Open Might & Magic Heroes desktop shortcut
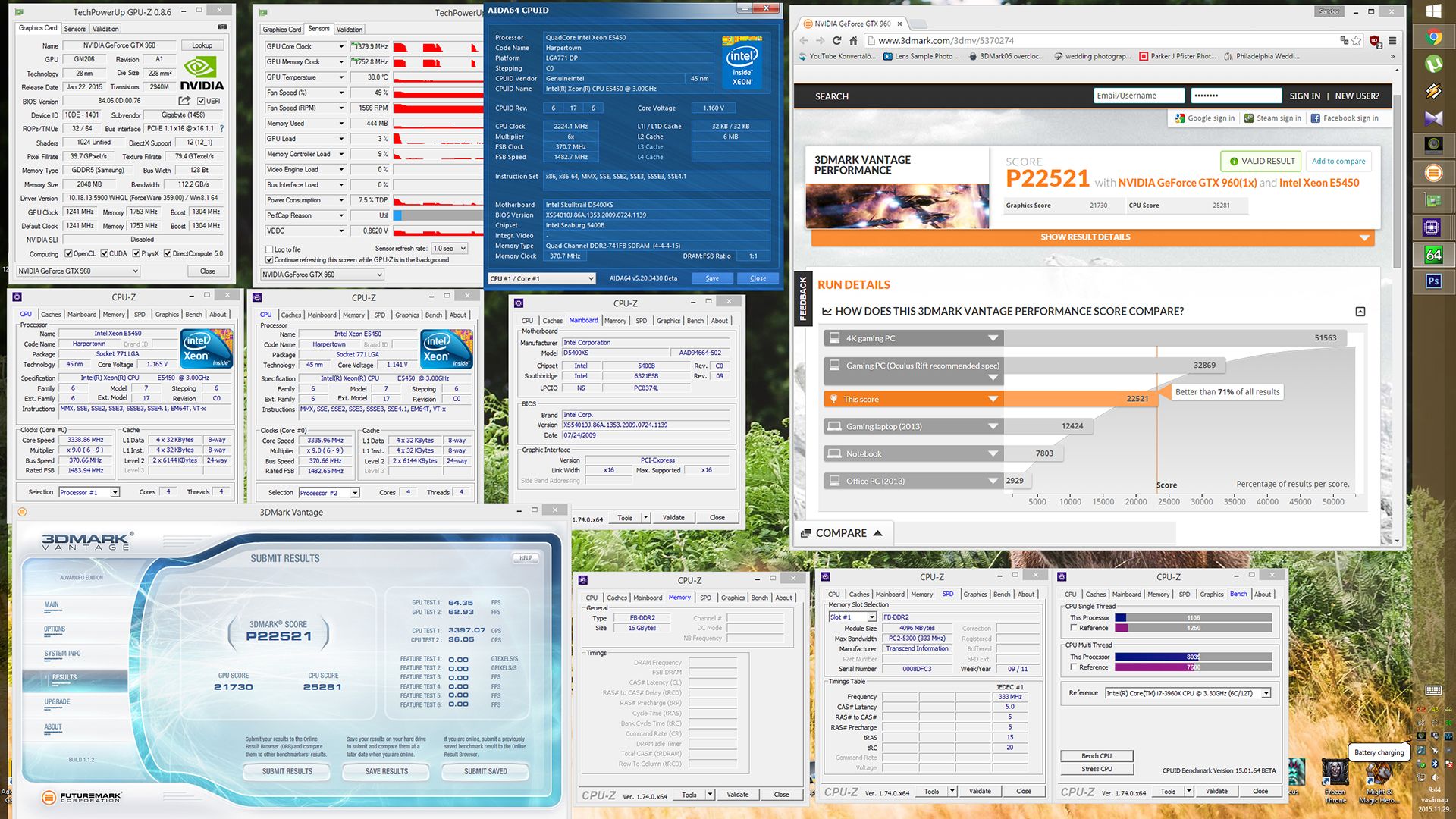The width and height of the screenshot is (1456, 819). click(1379, 781)
